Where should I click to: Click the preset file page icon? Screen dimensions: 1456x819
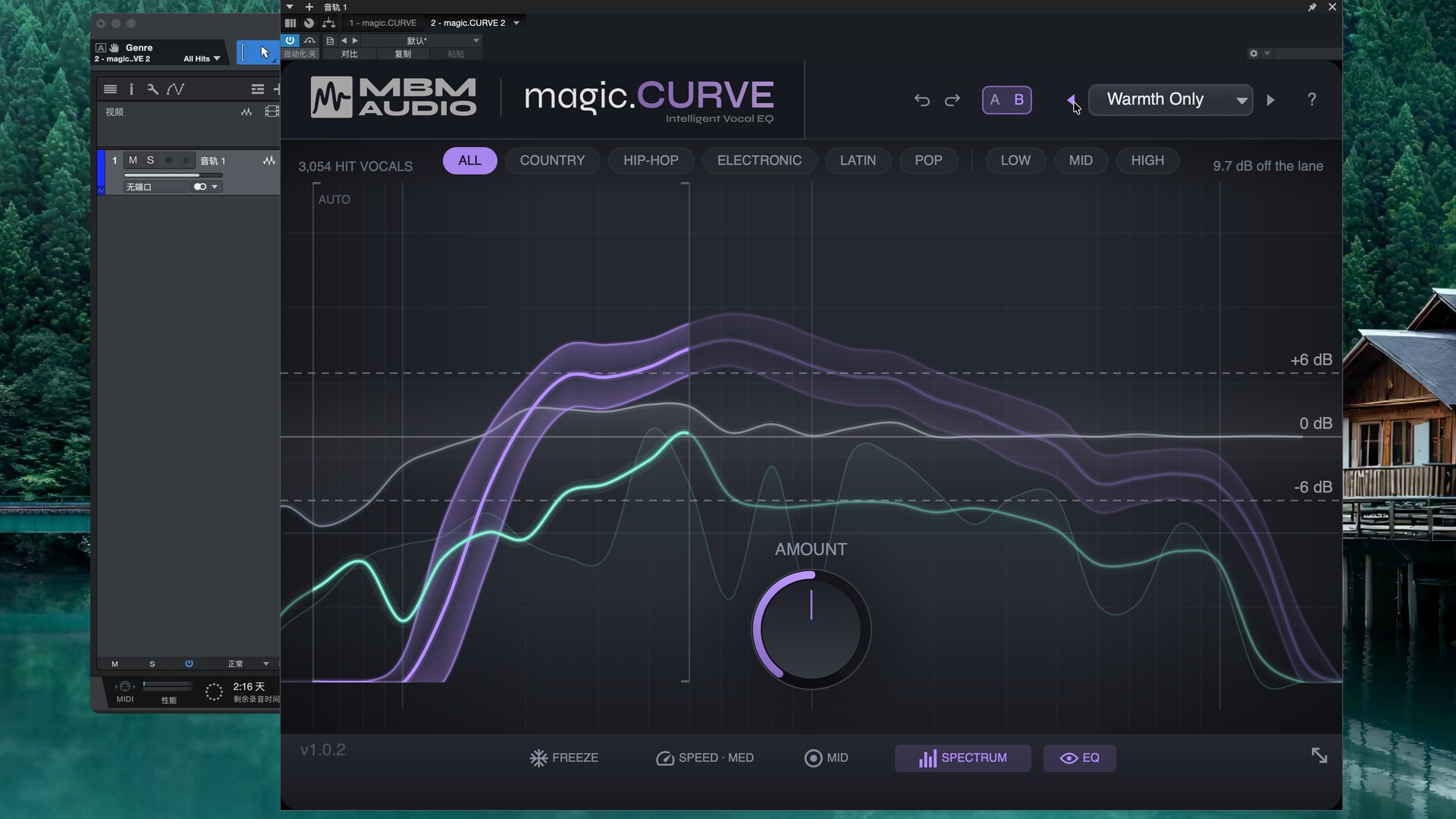(330, 41)
